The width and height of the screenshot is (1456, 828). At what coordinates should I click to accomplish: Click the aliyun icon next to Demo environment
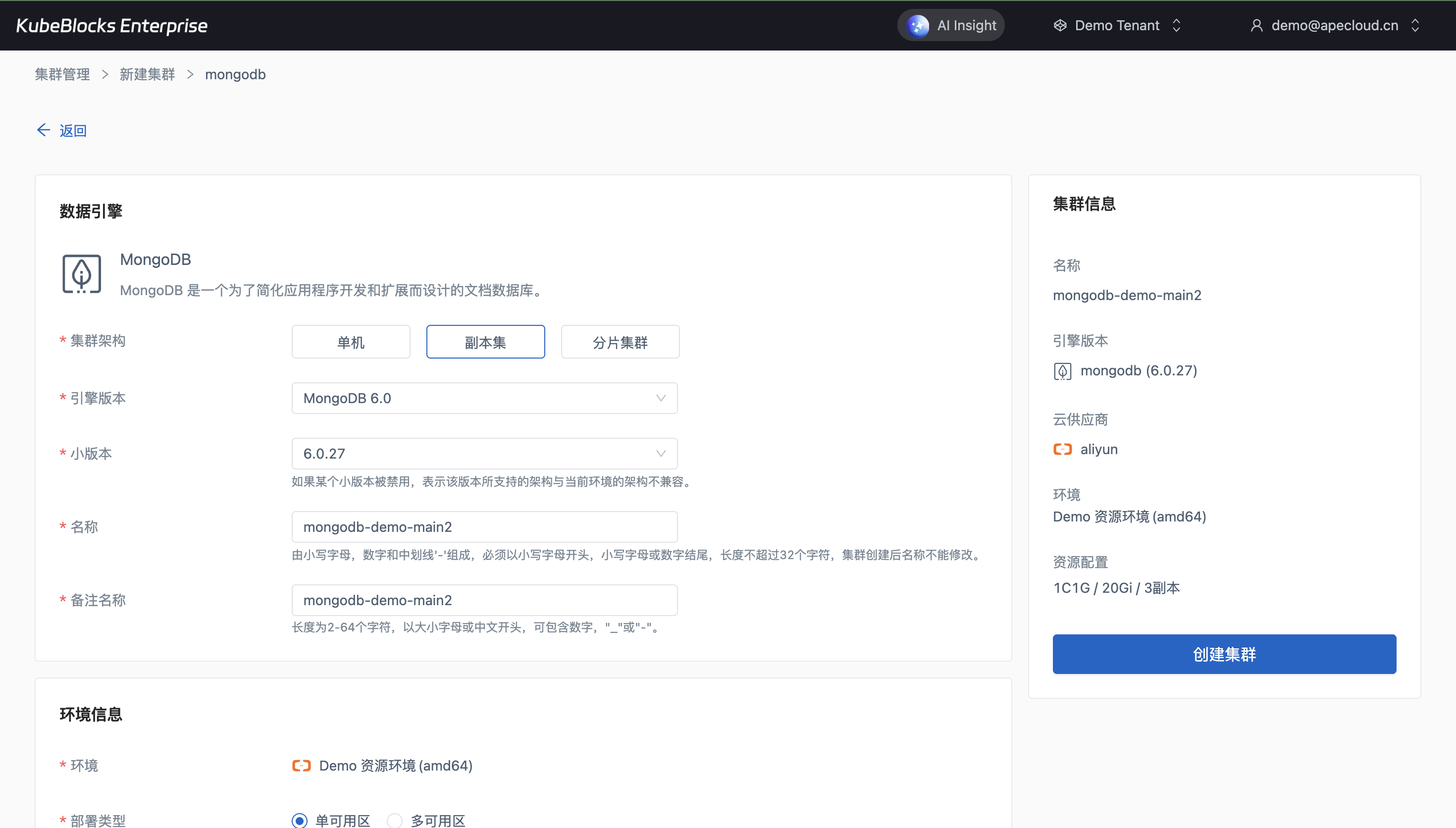301,766
